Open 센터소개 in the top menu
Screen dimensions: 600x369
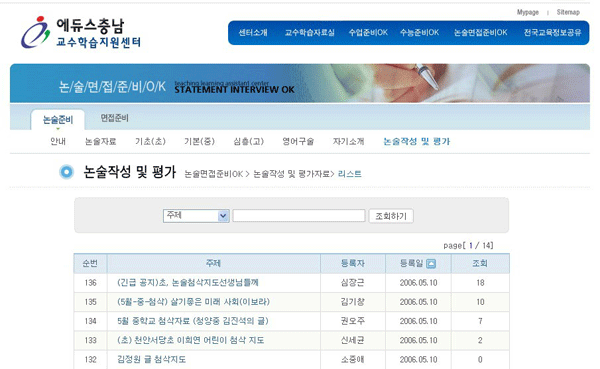coord(253,33)
